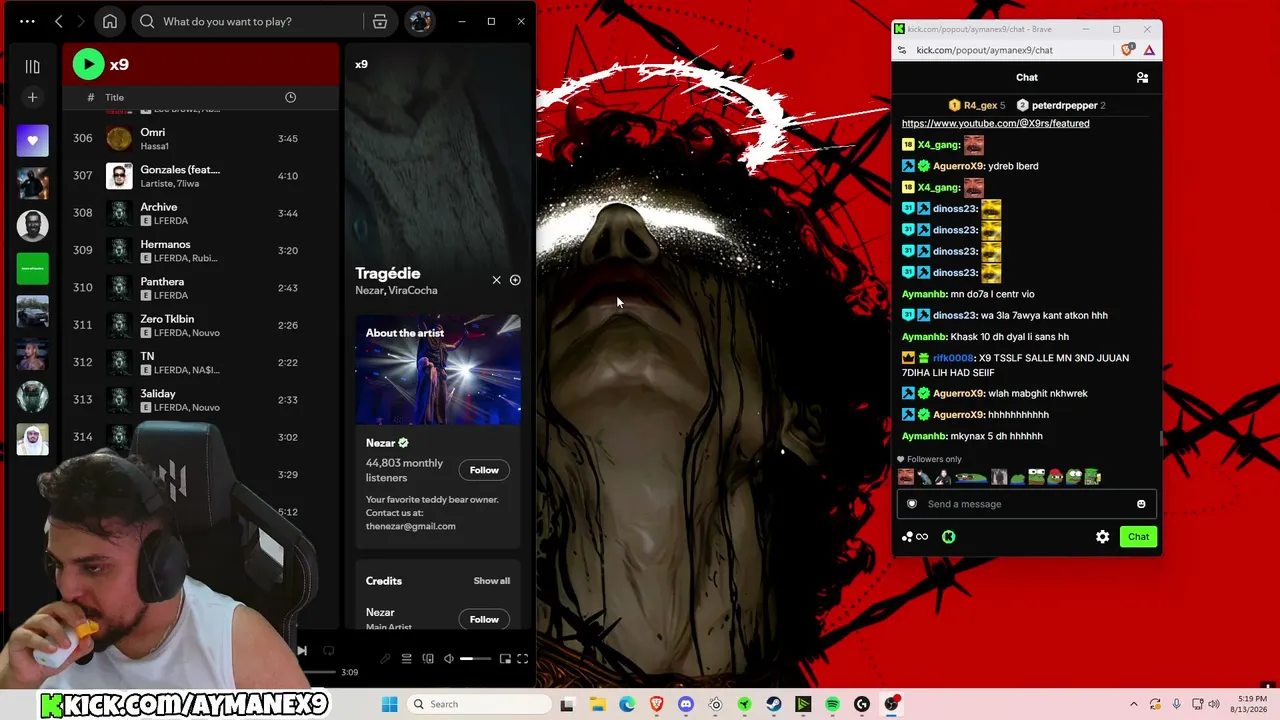Open Connect to a device picker
This screenshot has width=1280, height=720.
coord(428,659)
